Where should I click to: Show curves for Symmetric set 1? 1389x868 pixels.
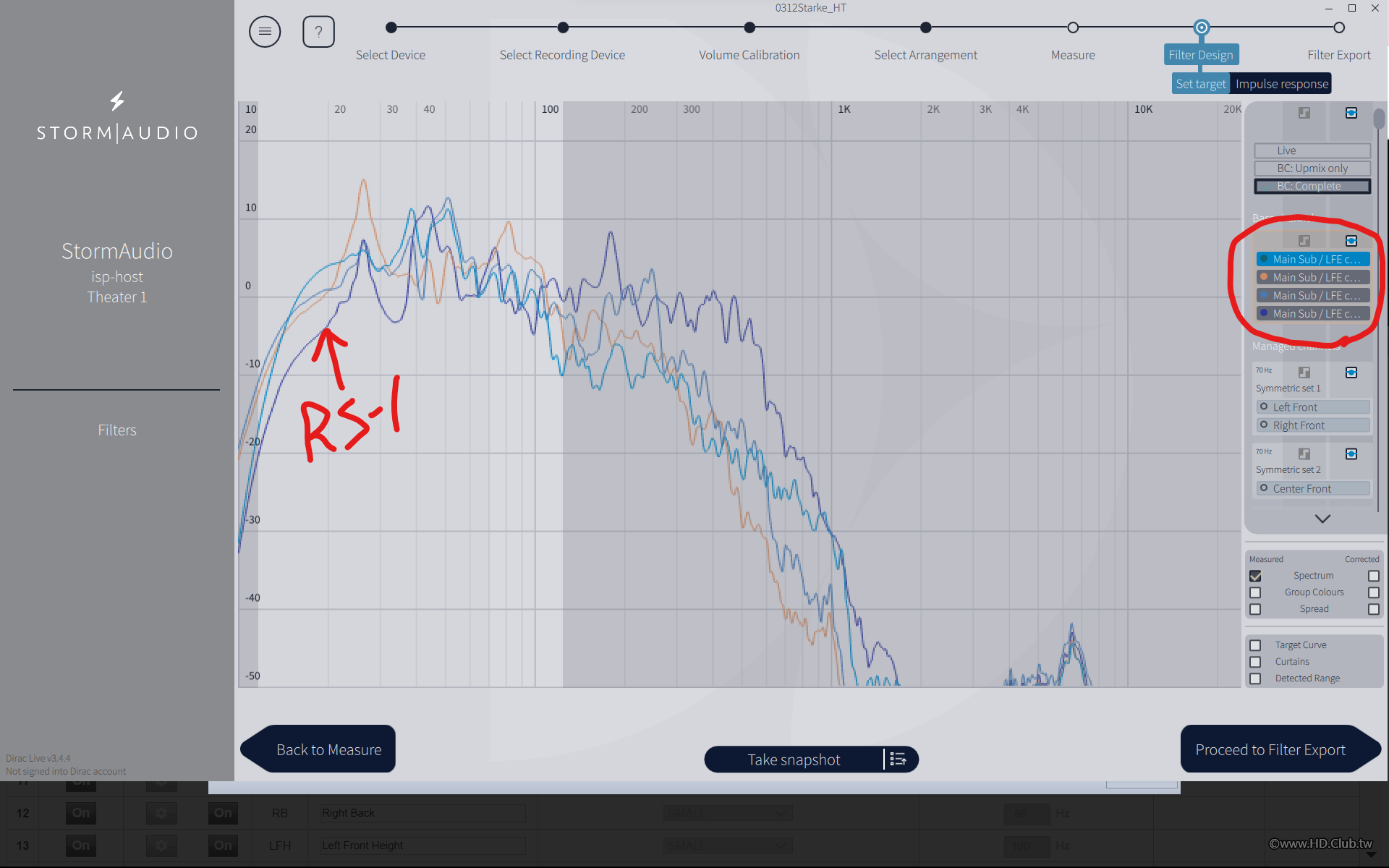[1351, 373]
